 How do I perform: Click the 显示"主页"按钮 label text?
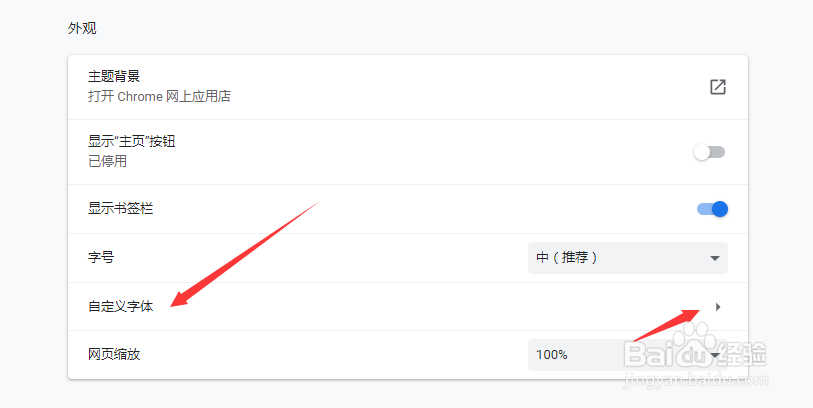[132, 141]
